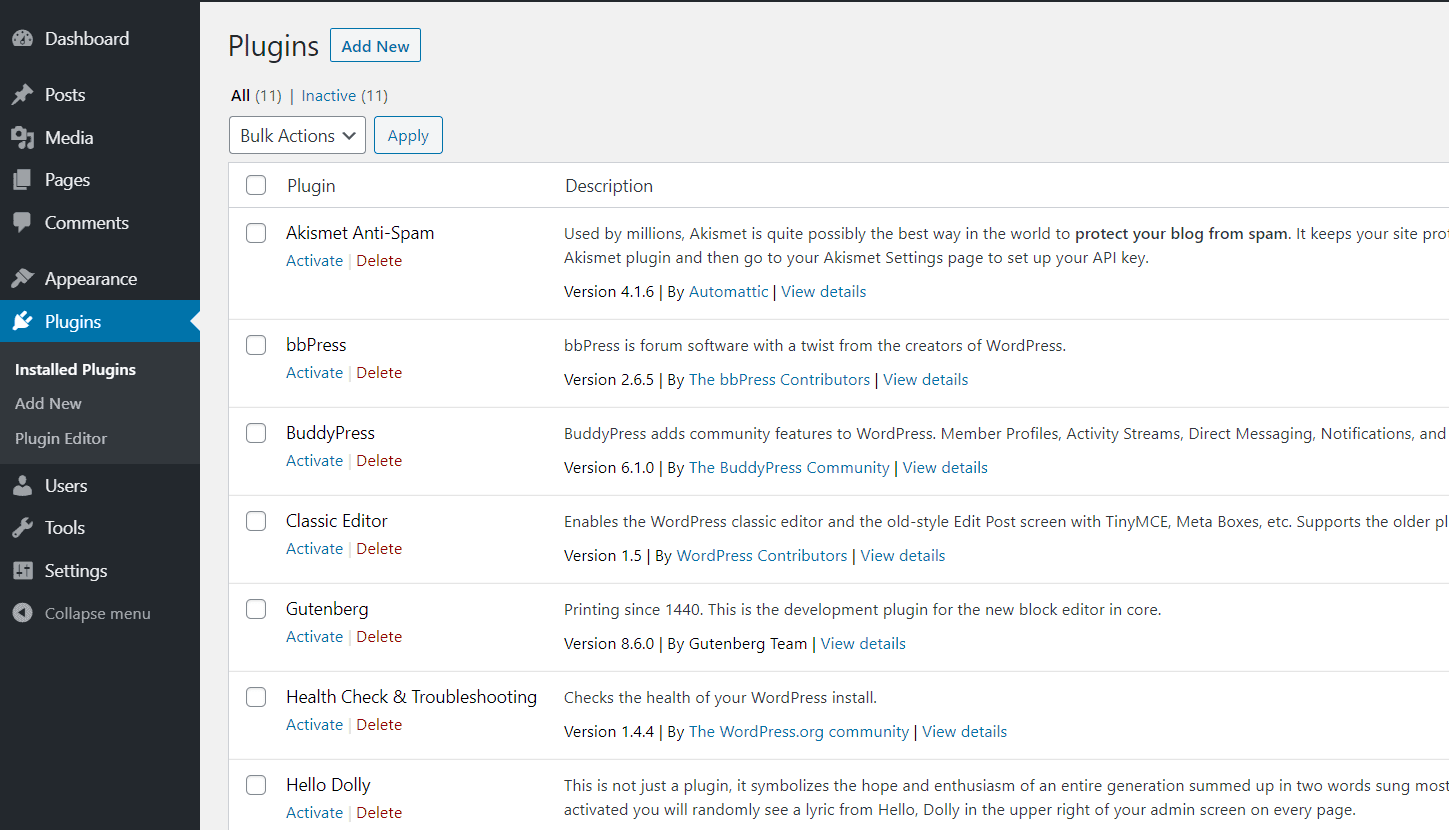
Task: Select the Posts sidebar icon
Action: tap(22, 94)
